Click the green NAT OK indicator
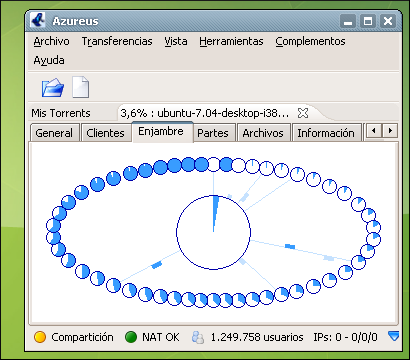This screenshot has height=360, width=410. 131,337
